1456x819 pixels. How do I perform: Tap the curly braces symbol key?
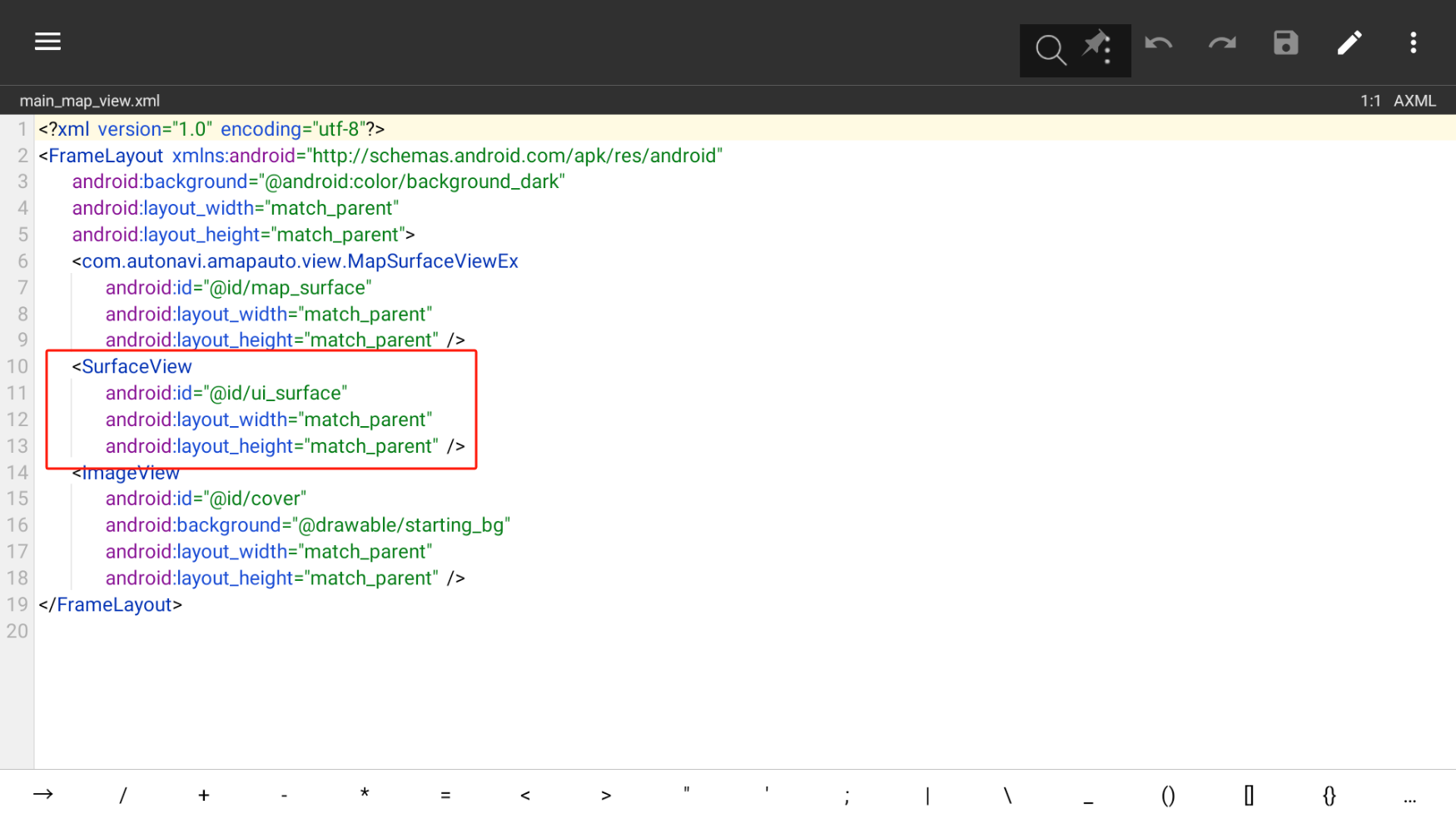(x=1329, y=795)
